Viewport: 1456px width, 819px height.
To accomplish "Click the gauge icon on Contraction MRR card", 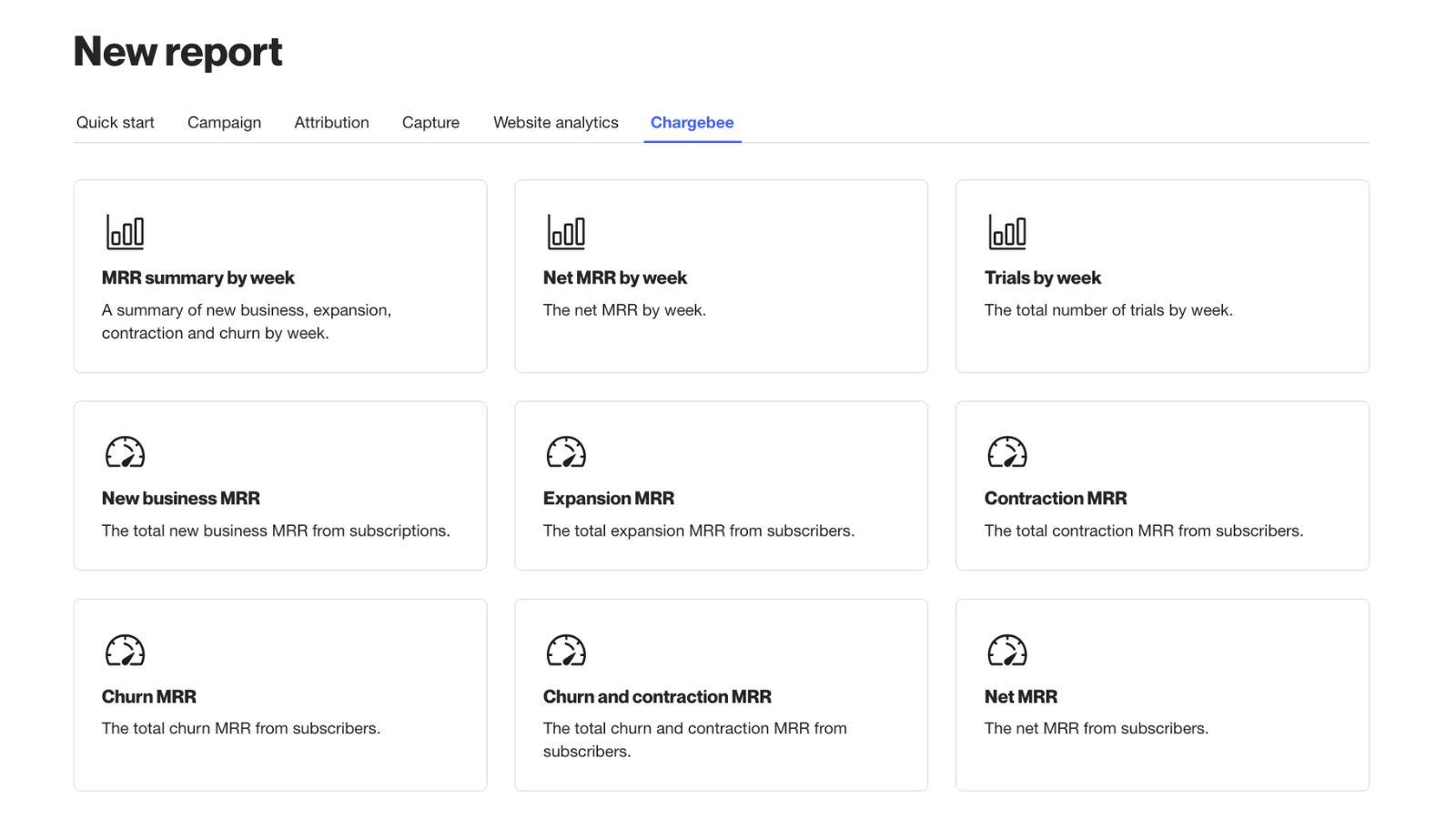I will click(x=1007, y=452).
